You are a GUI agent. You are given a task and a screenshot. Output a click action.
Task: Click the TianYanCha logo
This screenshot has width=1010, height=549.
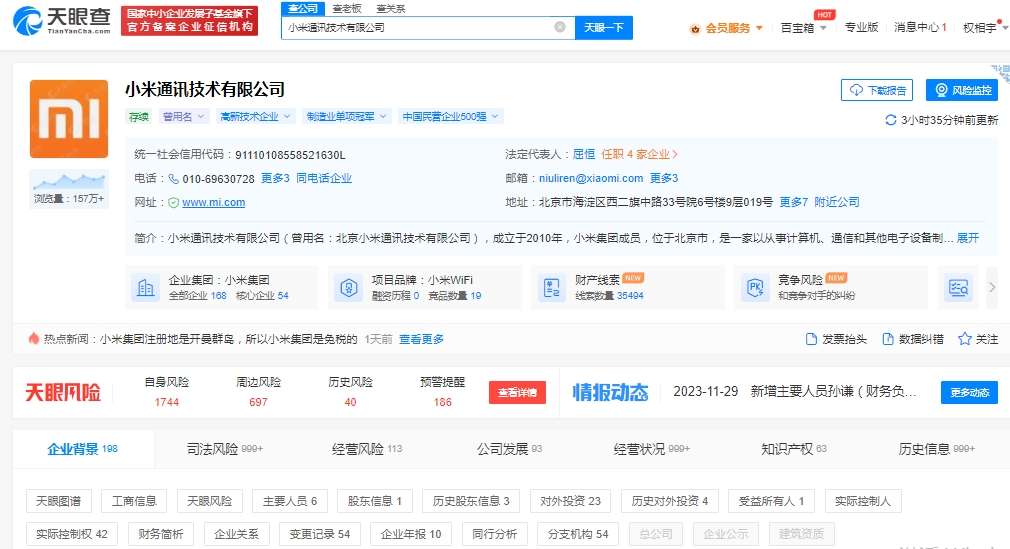pyautogui.click(x=62, y=21)
